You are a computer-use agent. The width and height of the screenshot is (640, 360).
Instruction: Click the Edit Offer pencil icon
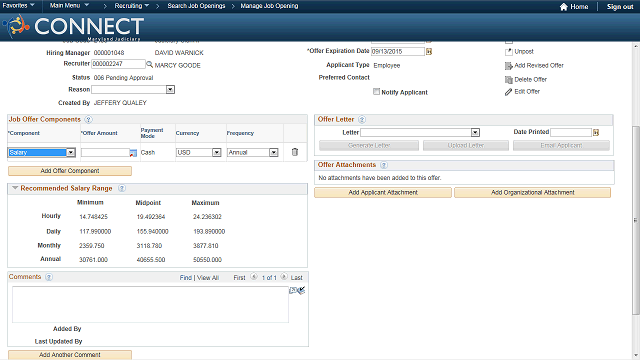[x=509, y=92]
